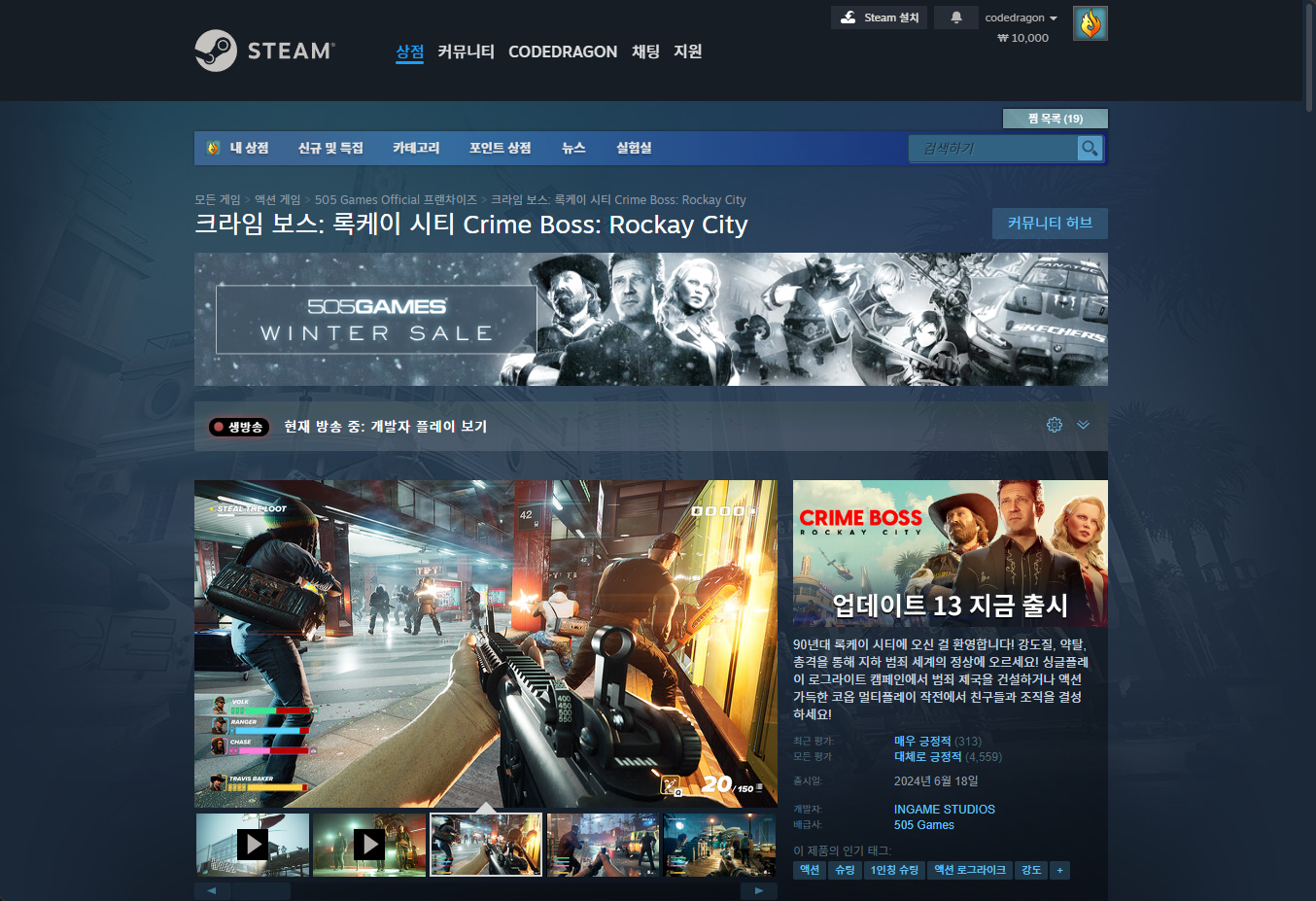The width and height of the screenshot is (1316, 901).
Task: Click the 액션 tag
Action: pyautogui.click(x=810, y=870)
